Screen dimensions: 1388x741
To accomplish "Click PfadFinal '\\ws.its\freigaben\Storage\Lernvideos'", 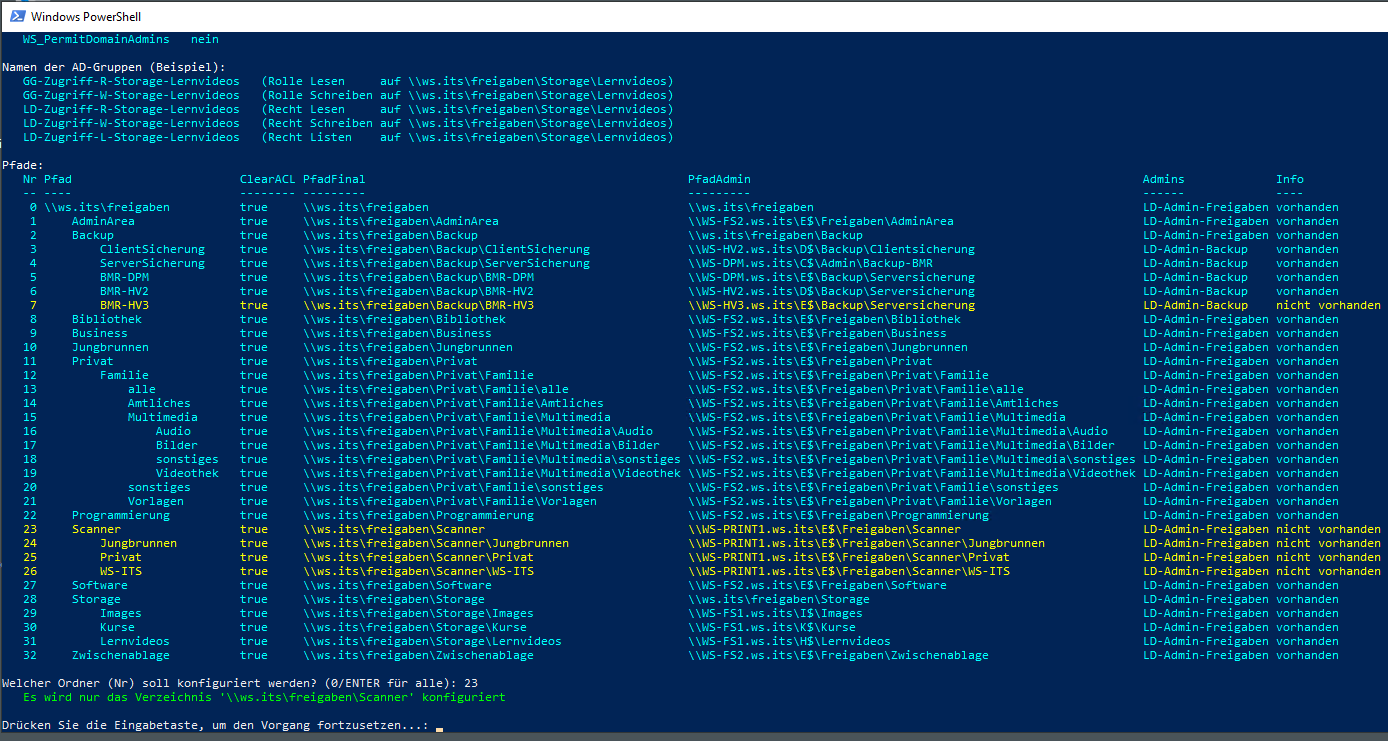I will (432, 641).
